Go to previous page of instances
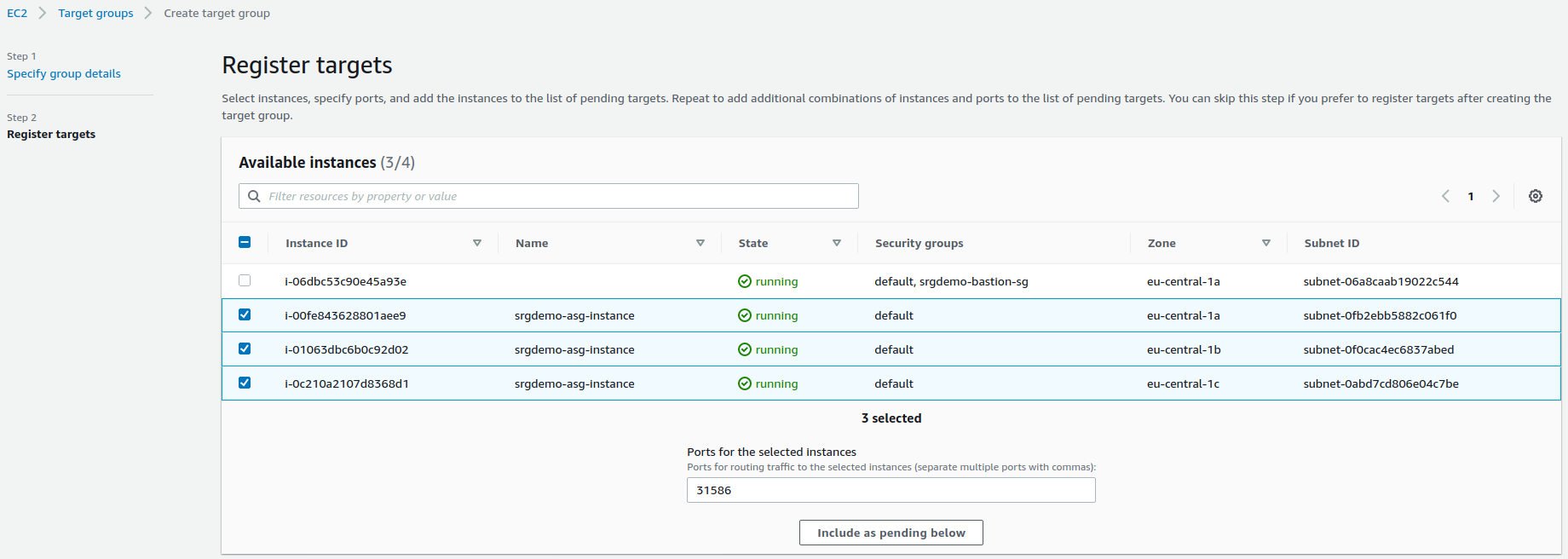This screenshot has height=559, width=1568. (x=1445, y=196)
